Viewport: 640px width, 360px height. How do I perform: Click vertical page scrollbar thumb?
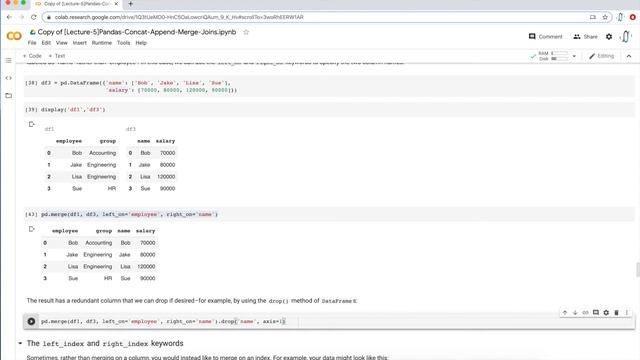(x=638, y=270)
